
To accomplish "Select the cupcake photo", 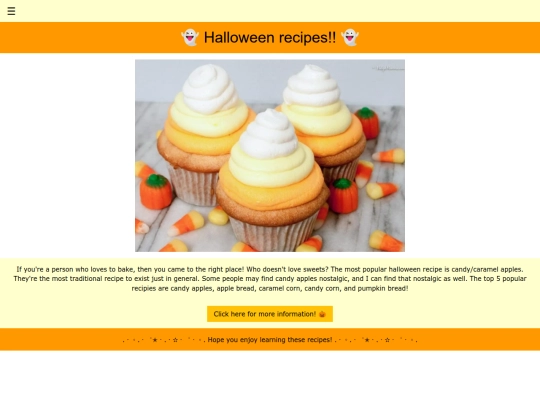I will pos(270,156).
